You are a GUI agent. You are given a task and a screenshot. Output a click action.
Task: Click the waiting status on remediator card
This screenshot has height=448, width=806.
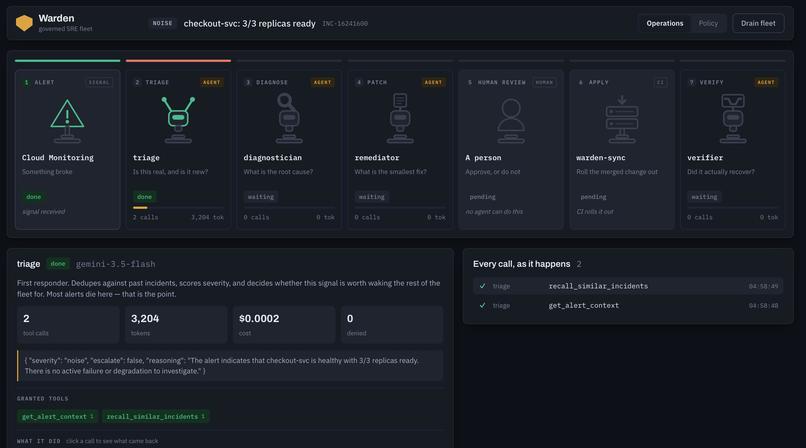(x=372, y=197)
